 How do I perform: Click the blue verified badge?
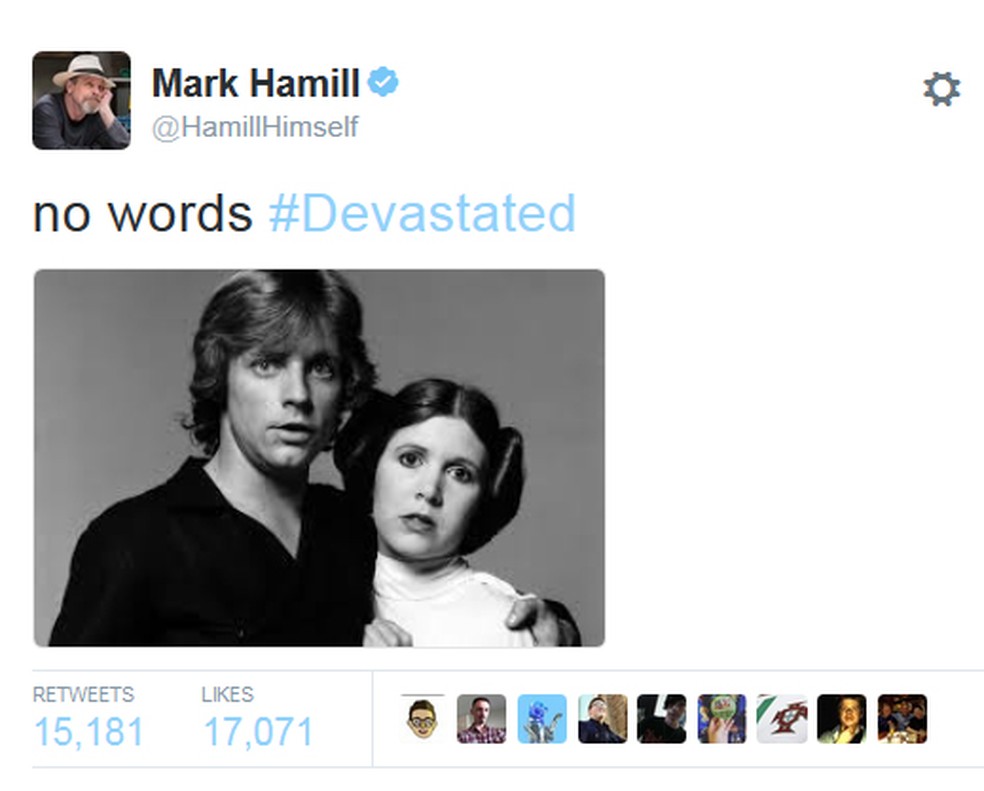click(x=383, y=82)
